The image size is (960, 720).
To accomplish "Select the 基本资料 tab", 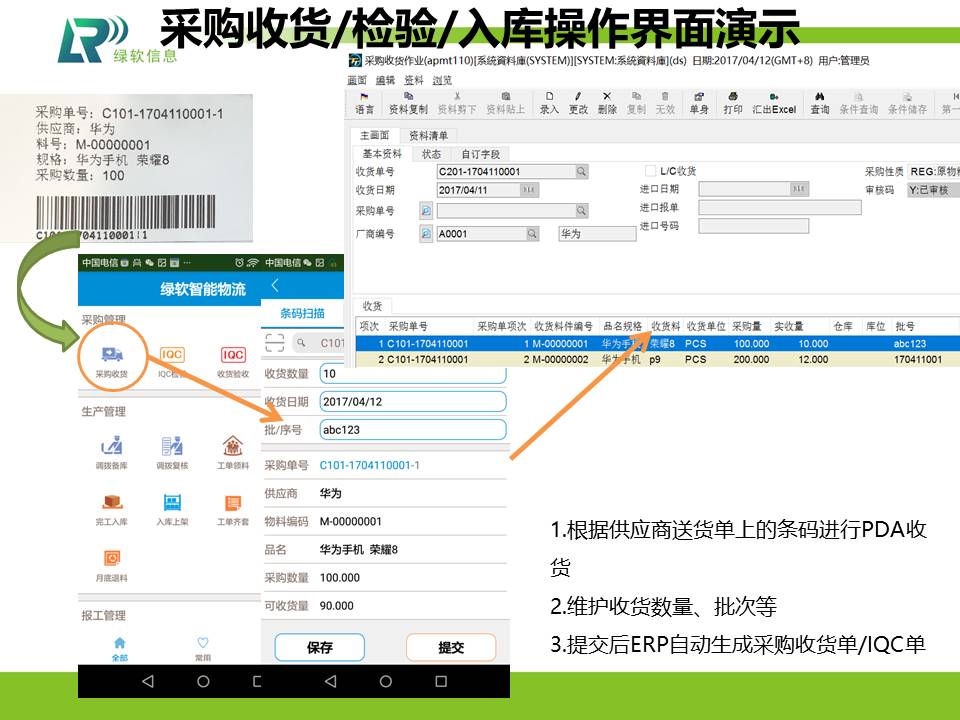I will (382, 154).
